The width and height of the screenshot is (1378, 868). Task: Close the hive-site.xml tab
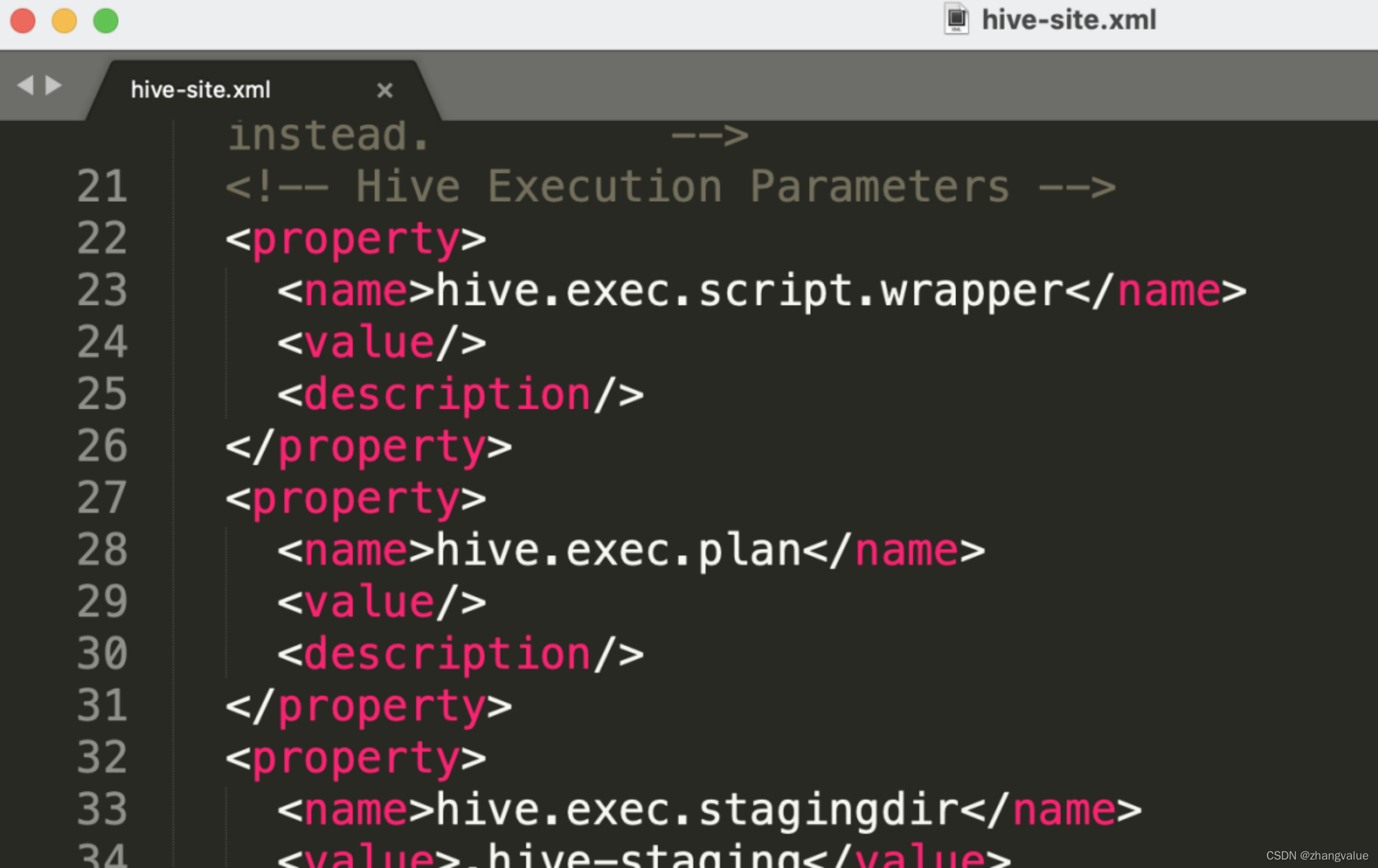pyautogui.click(x=385, y=90)
